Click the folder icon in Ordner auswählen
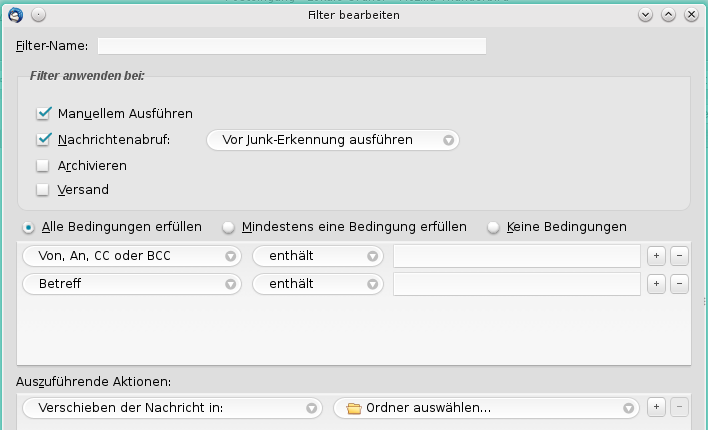This screenshot has width=708, height=430. point(353,408)
